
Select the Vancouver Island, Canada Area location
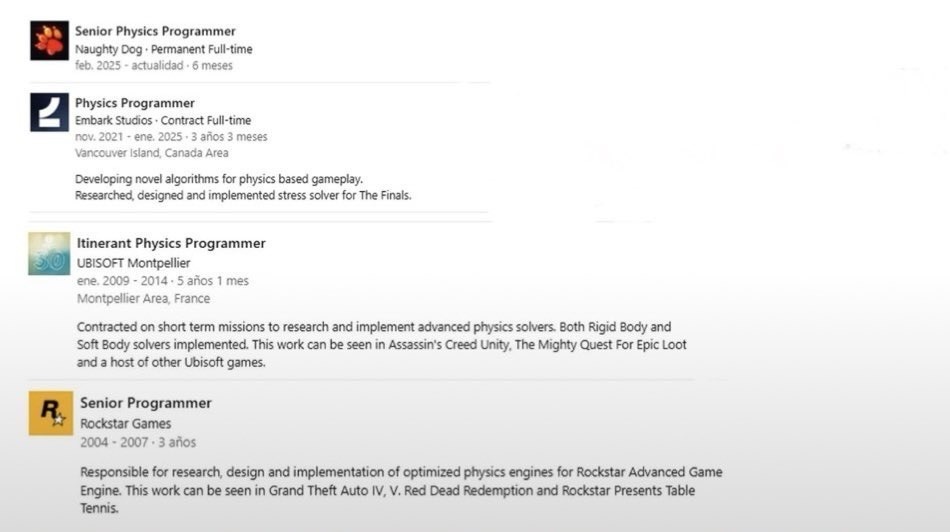(151, 153)
